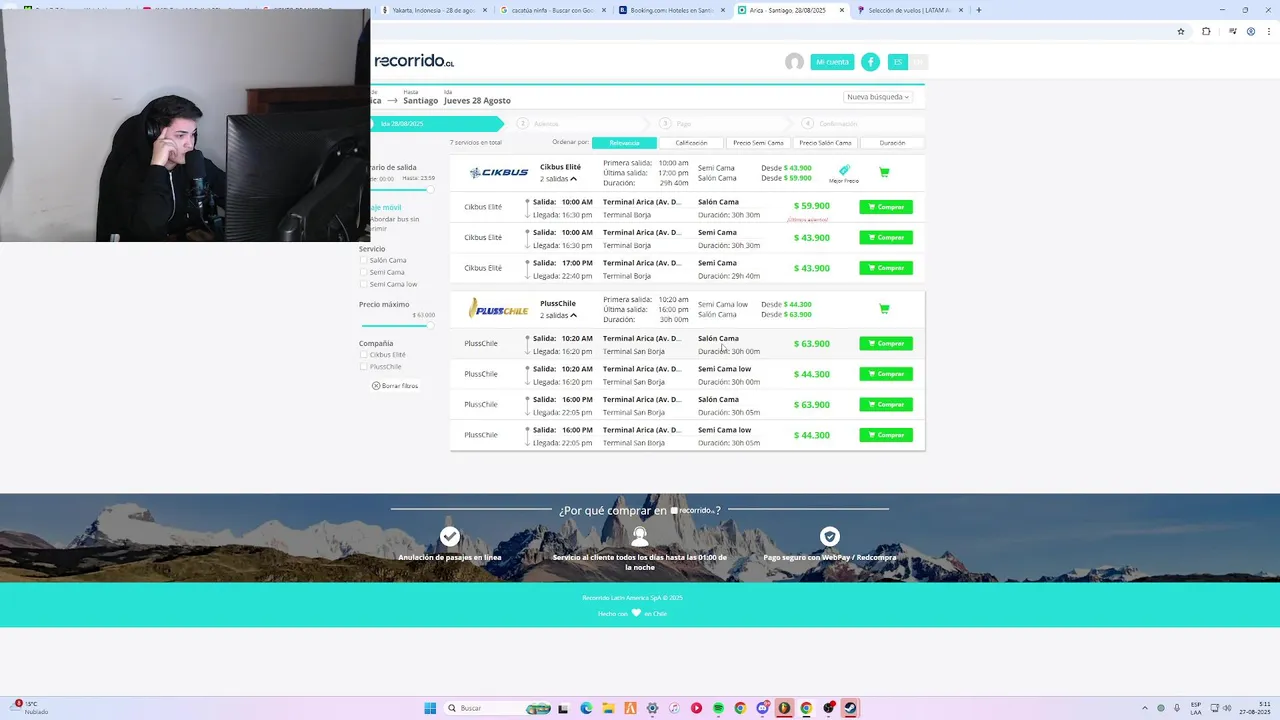Click the Mi cuenta button
The width and height of the screenshot is (1280, 720).
(832, 62)
